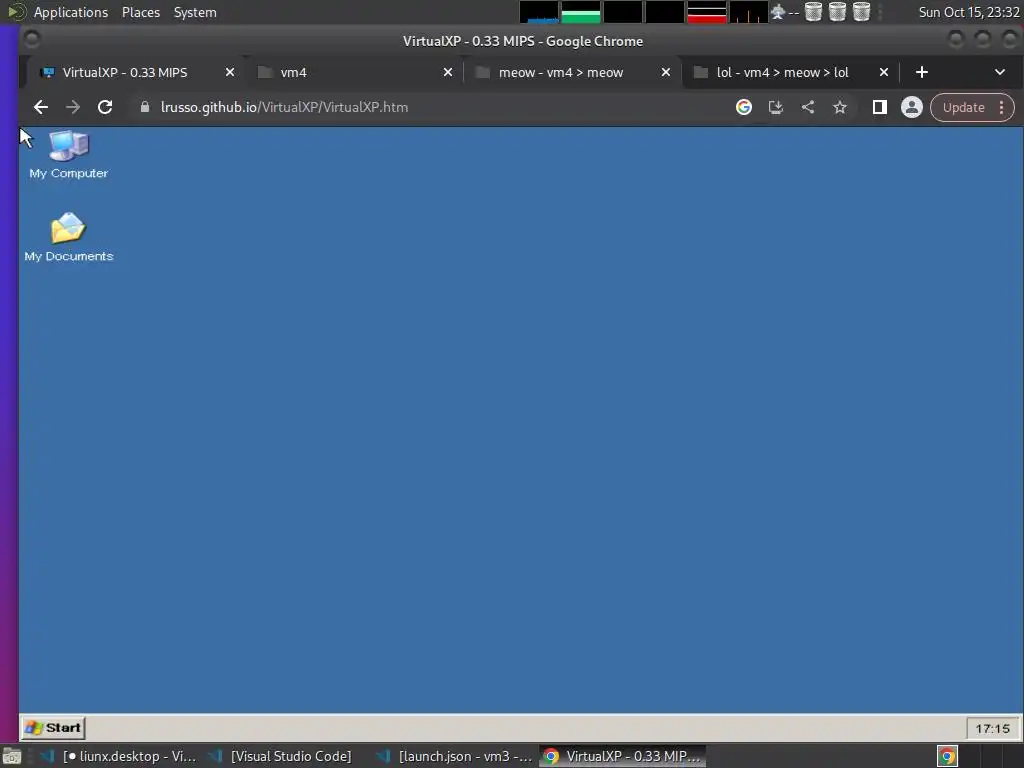Close the meow tab
The width and height of the screenshot is (1024, 768).
(x=666, y=72)
